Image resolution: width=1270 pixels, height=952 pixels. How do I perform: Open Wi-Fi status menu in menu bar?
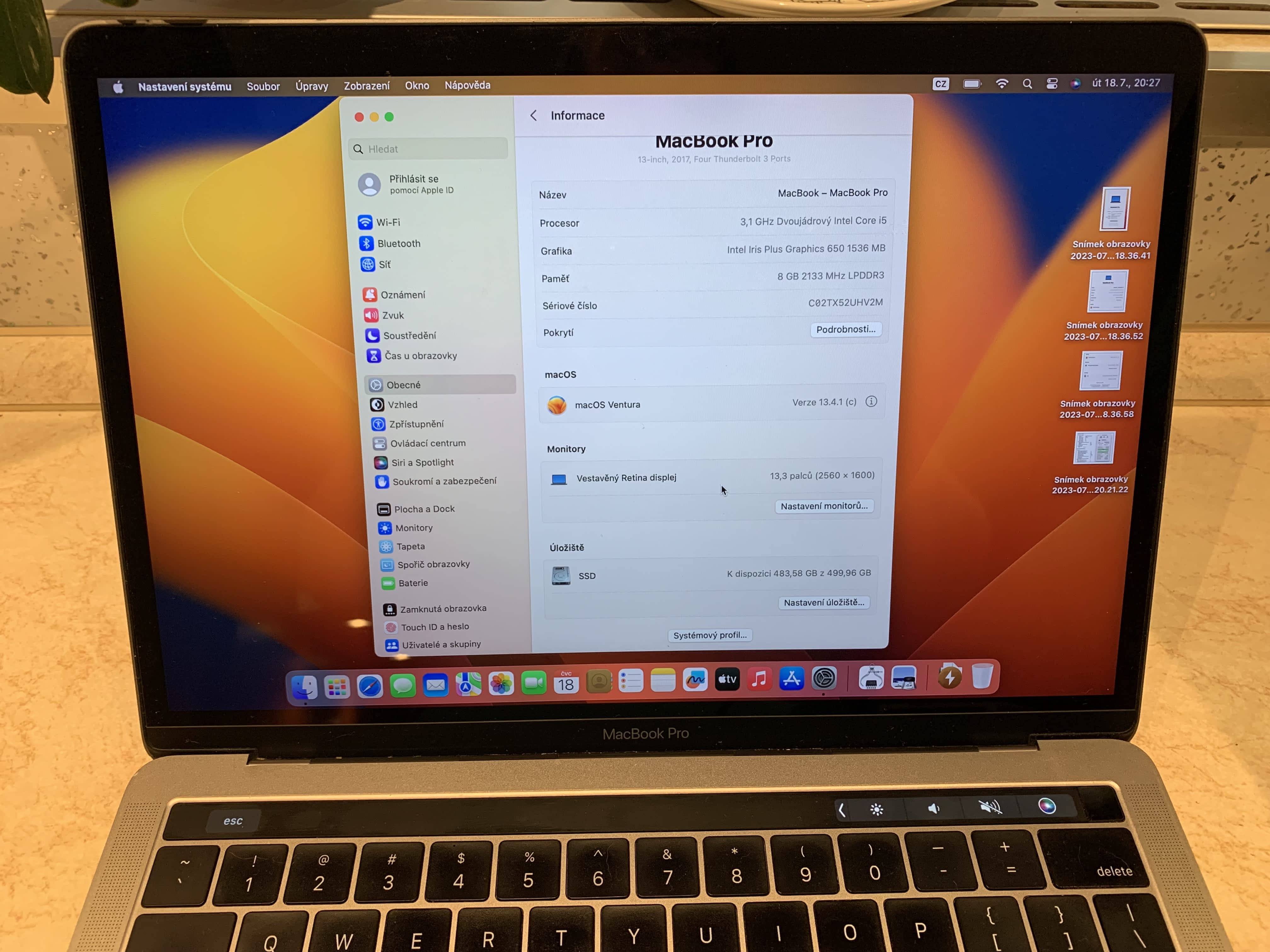pos(1002,84)
